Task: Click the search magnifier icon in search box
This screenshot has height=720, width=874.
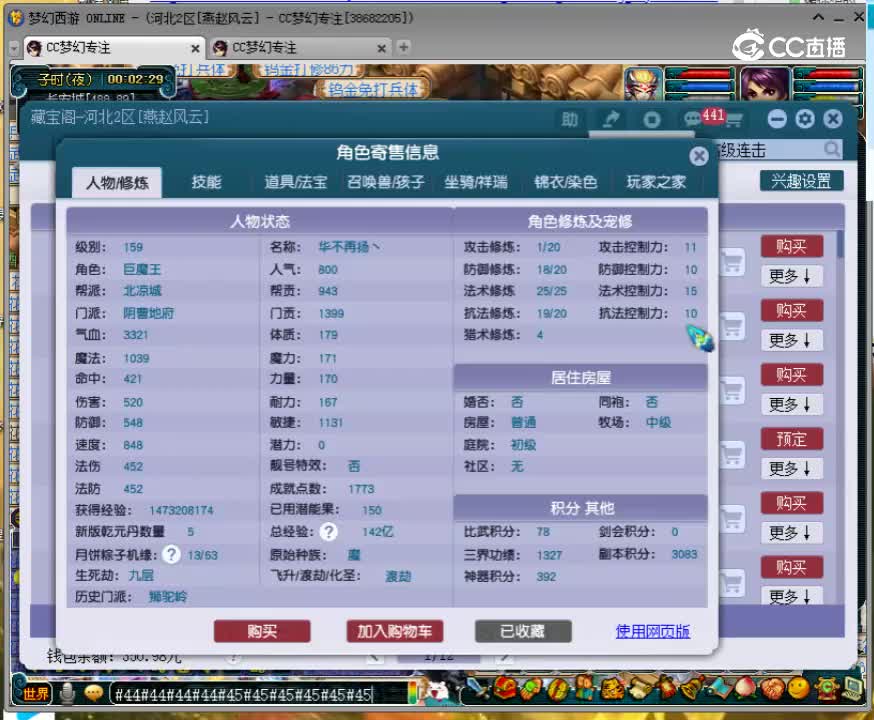Action: tap(832, 149)
